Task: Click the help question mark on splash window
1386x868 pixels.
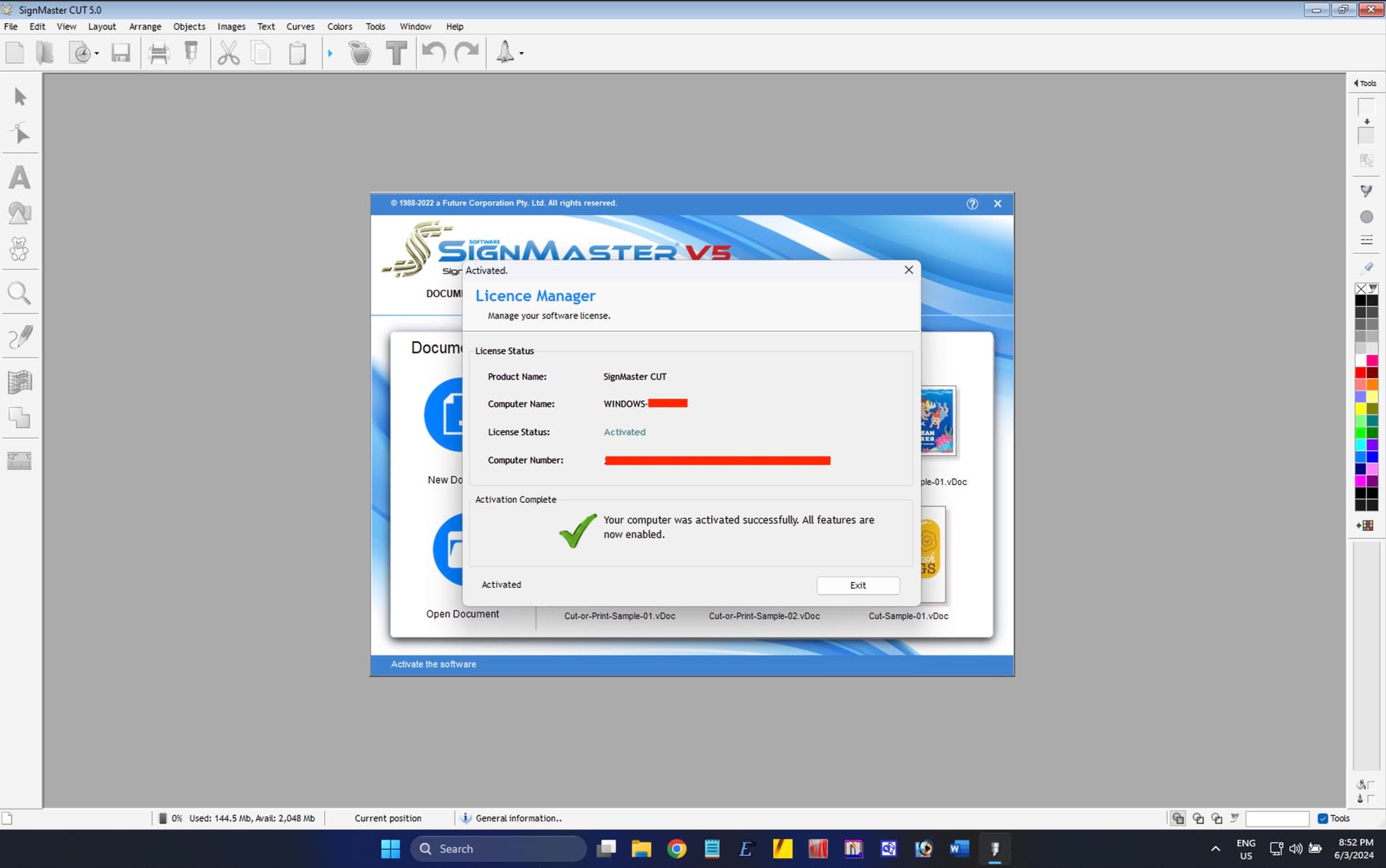Action: (x=972, y=203)
